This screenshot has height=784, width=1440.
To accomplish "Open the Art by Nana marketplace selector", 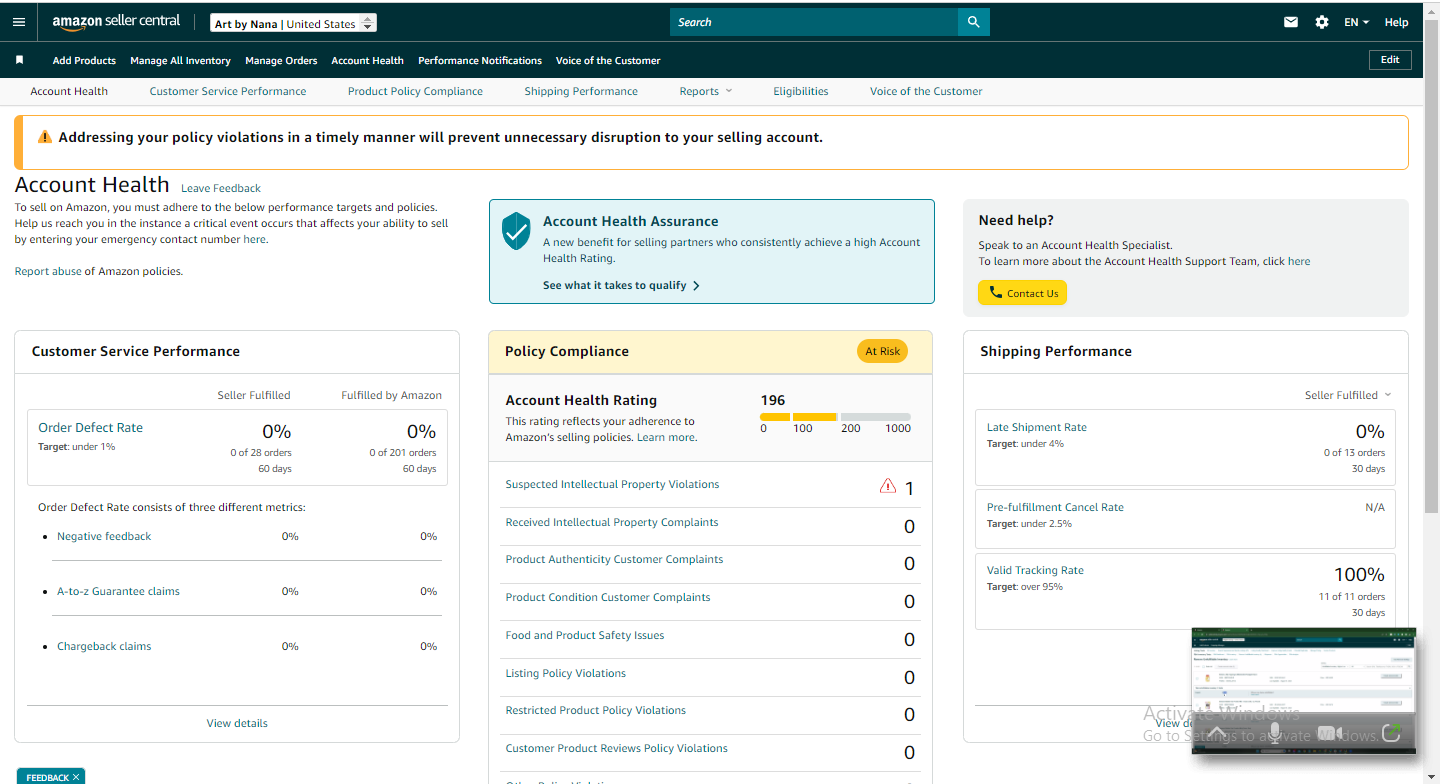I will pos(294,23).
